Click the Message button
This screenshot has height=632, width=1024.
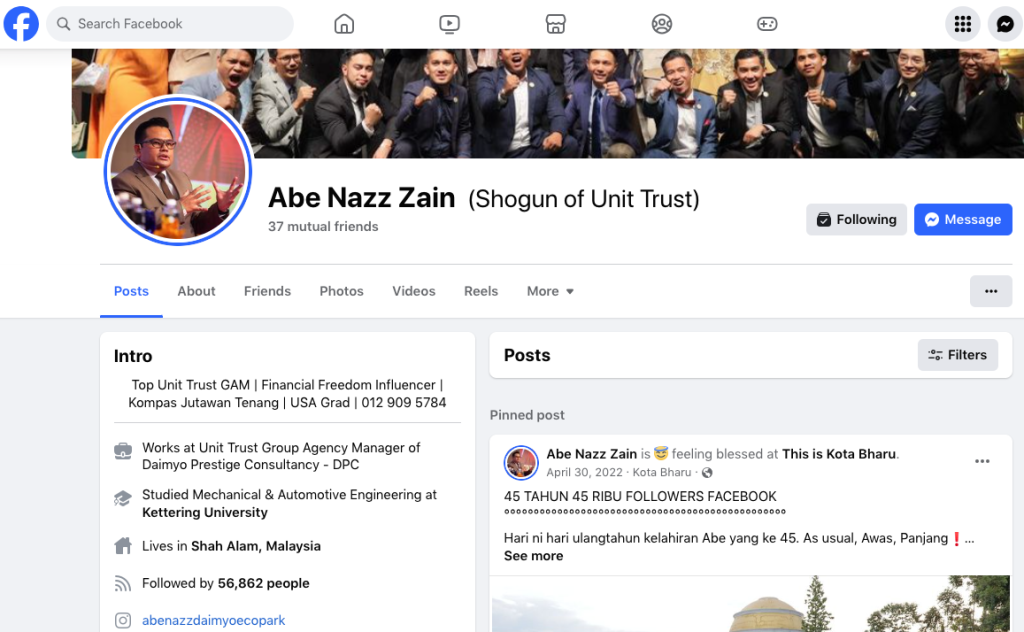point(963,219)
